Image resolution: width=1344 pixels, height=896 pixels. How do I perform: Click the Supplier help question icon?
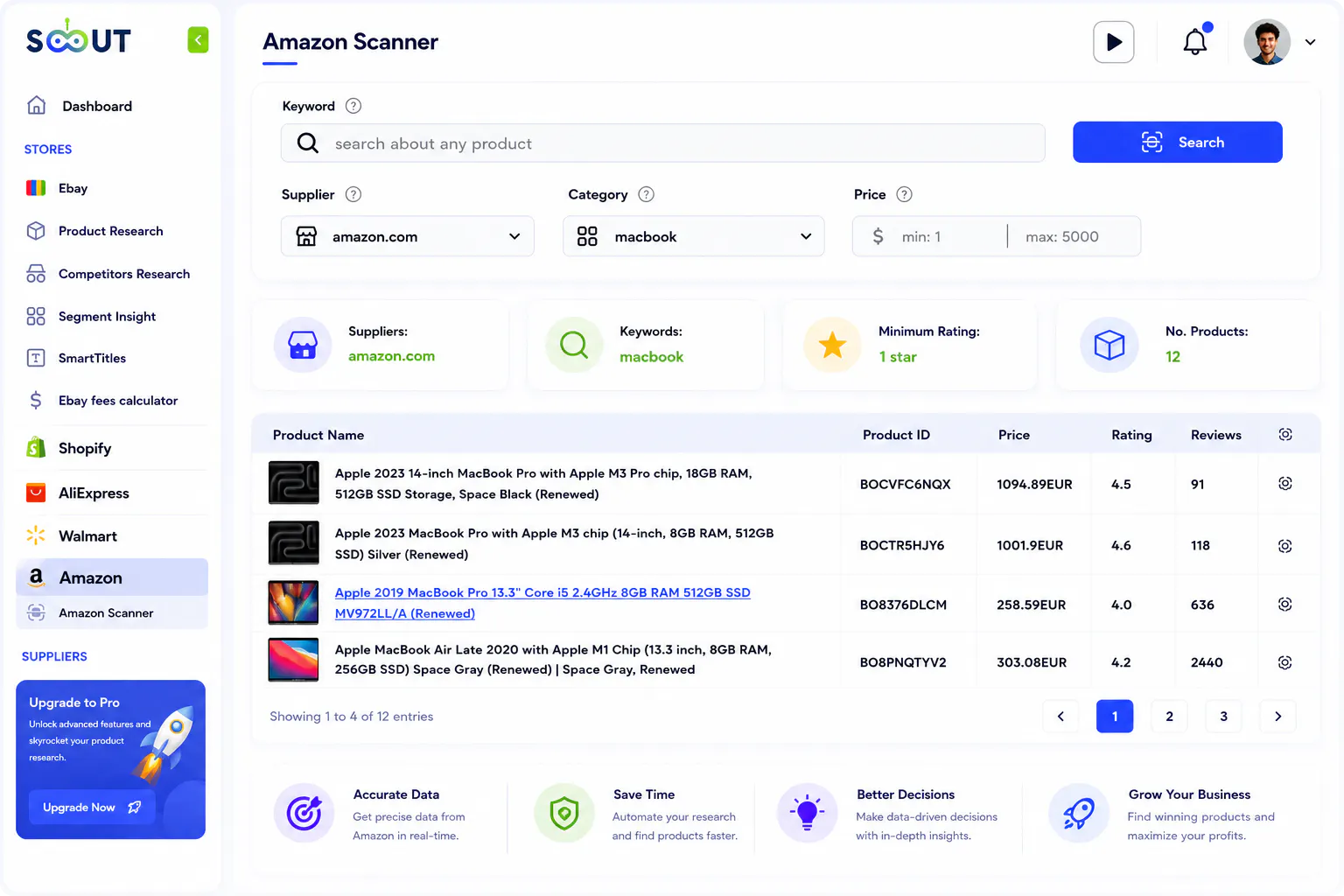pos(353,194)
